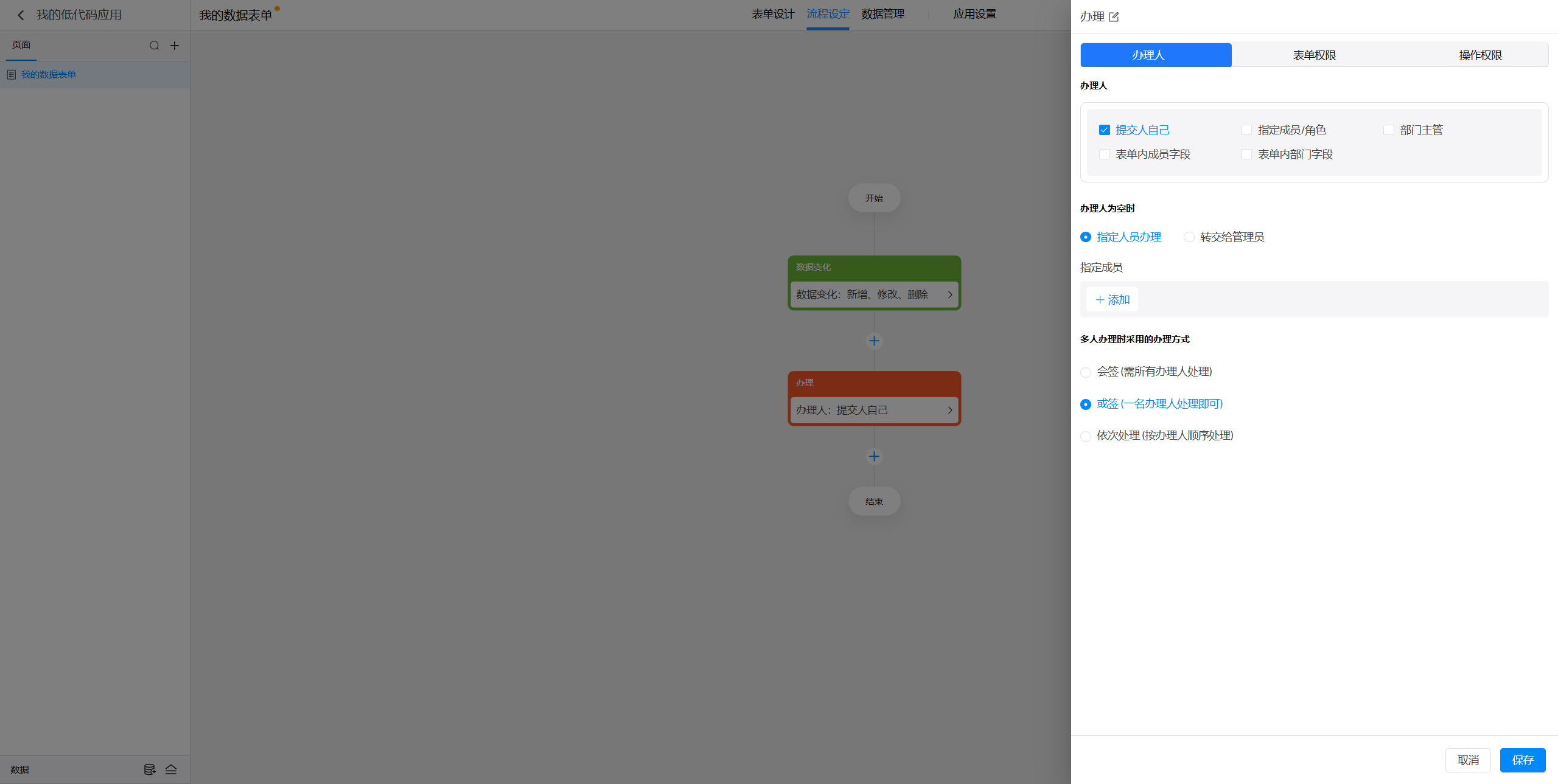Click the plus node below 数据变化 card
The width and height of the screenshot is (1558, 784).
[x=874, y=341]
